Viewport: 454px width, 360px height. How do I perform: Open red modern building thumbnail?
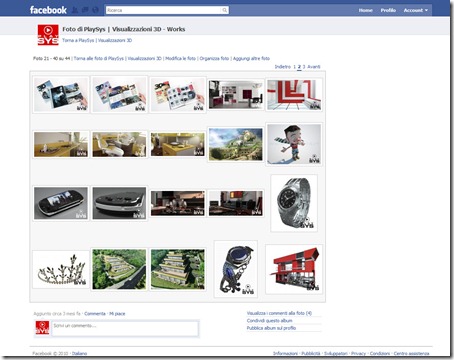point(294,269)
